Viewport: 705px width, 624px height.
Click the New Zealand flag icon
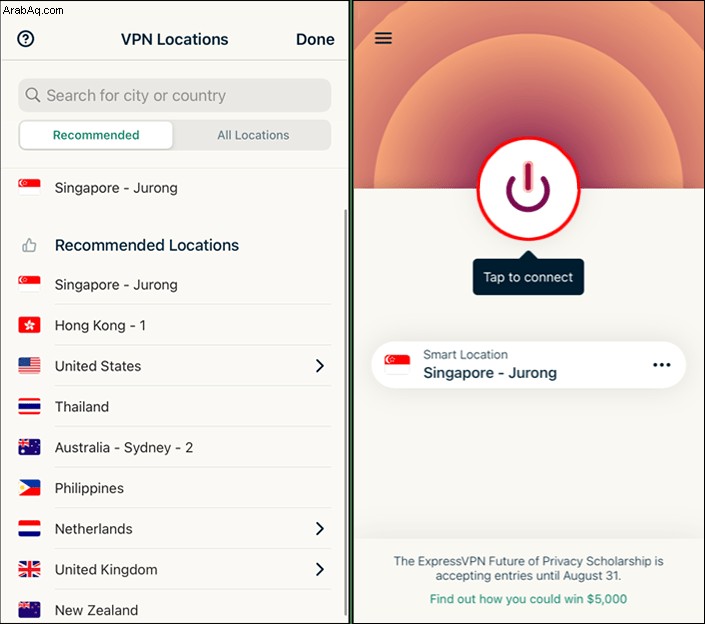29,610
